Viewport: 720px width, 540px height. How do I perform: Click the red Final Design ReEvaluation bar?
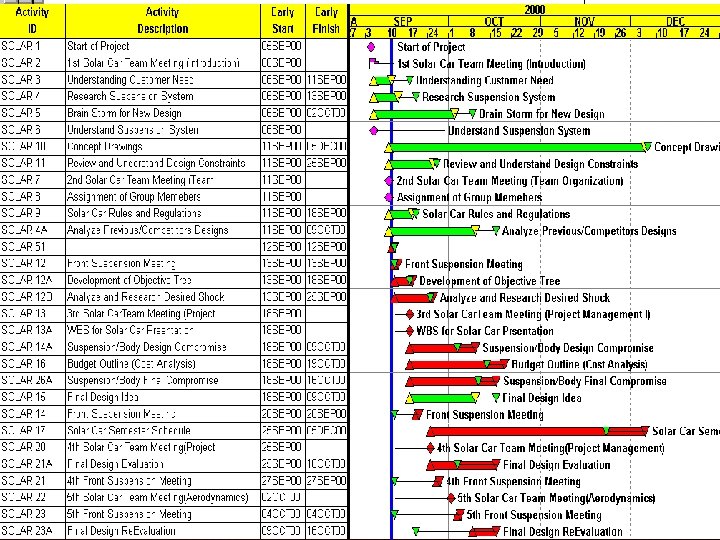484,532
